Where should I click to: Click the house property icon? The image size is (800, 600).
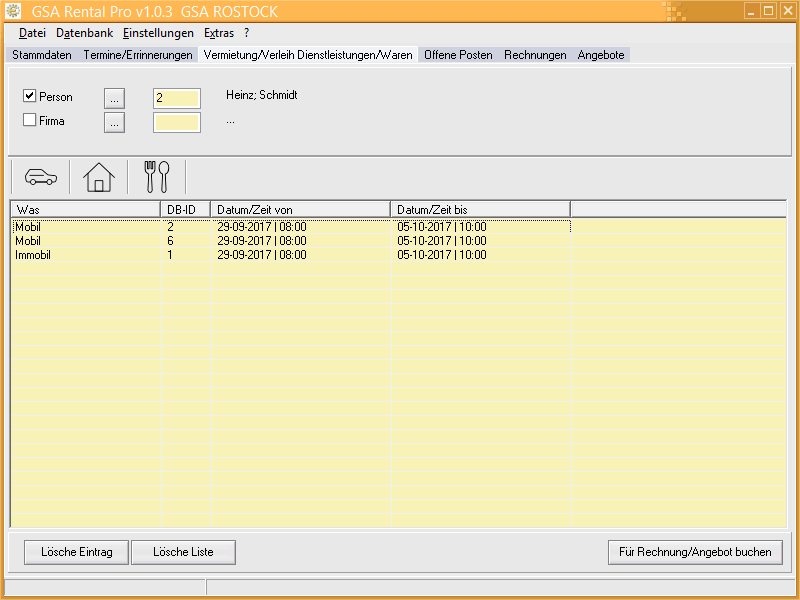[99, 177]
